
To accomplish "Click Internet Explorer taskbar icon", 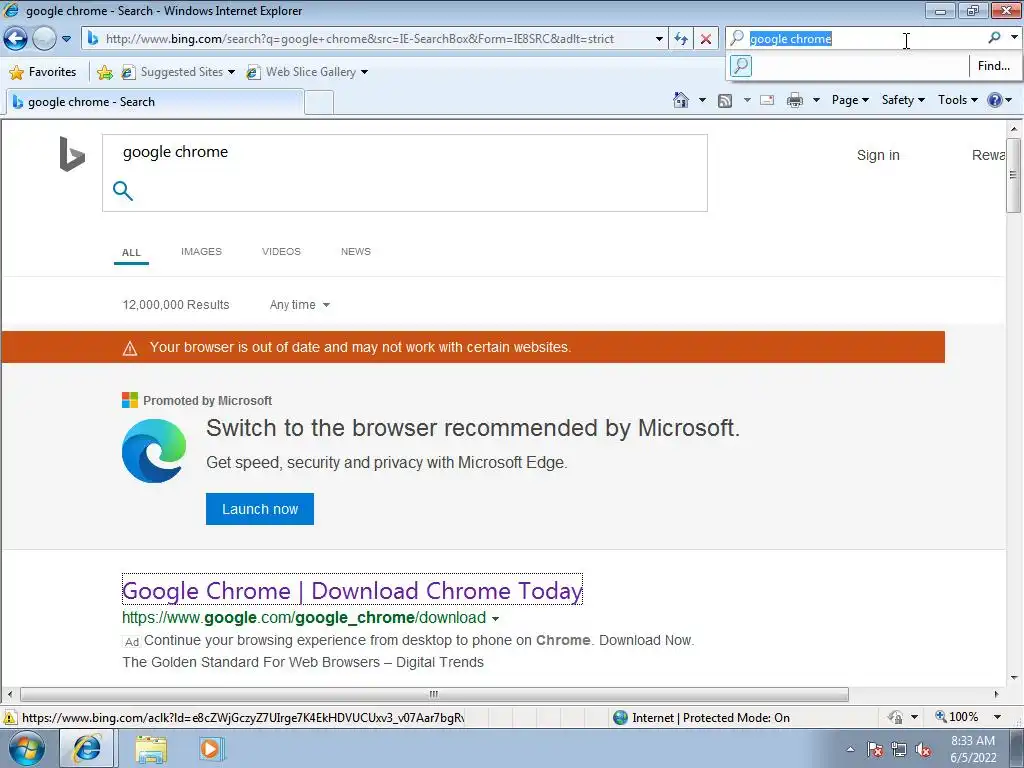I will coord(87,748).
